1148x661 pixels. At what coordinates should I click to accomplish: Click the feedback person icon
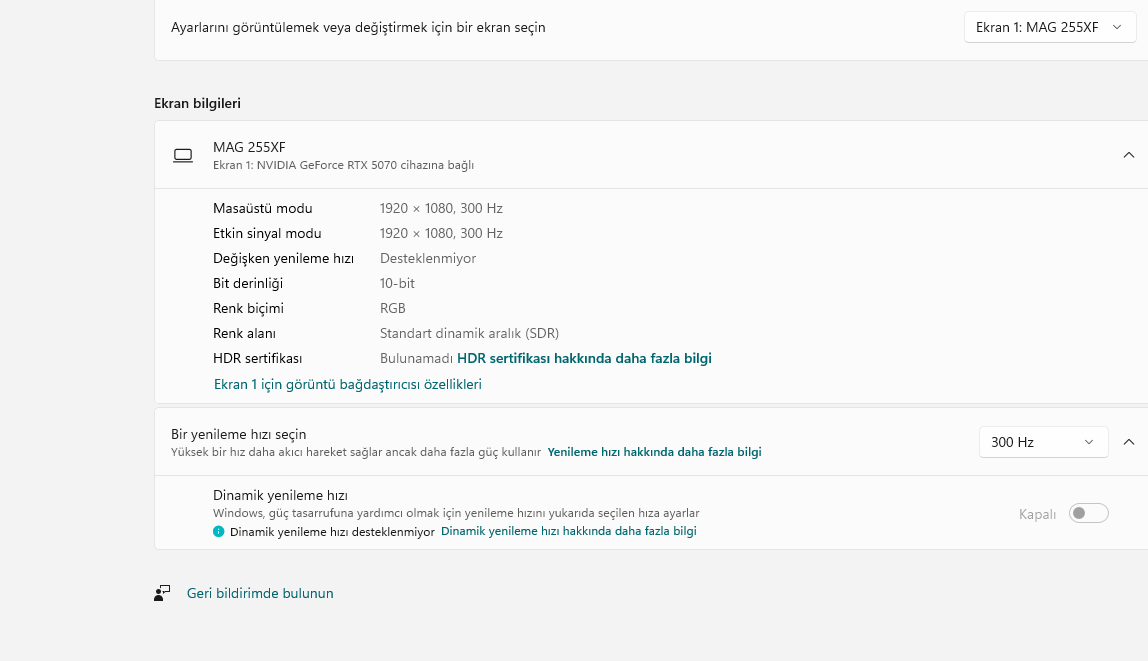tap(162, 593)
